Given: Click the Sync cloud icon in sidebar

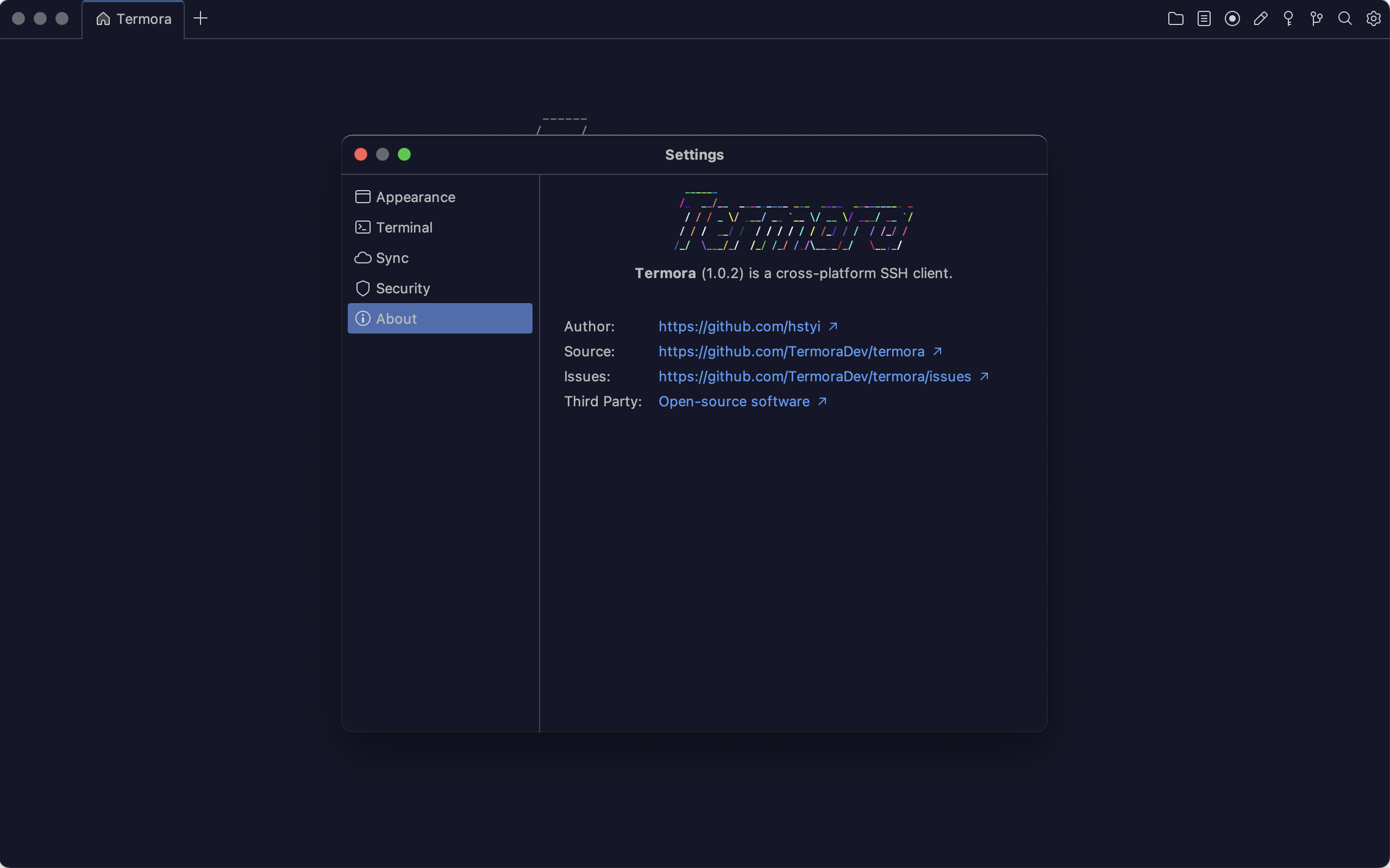Looking at the screenshot, I should 362,258.
